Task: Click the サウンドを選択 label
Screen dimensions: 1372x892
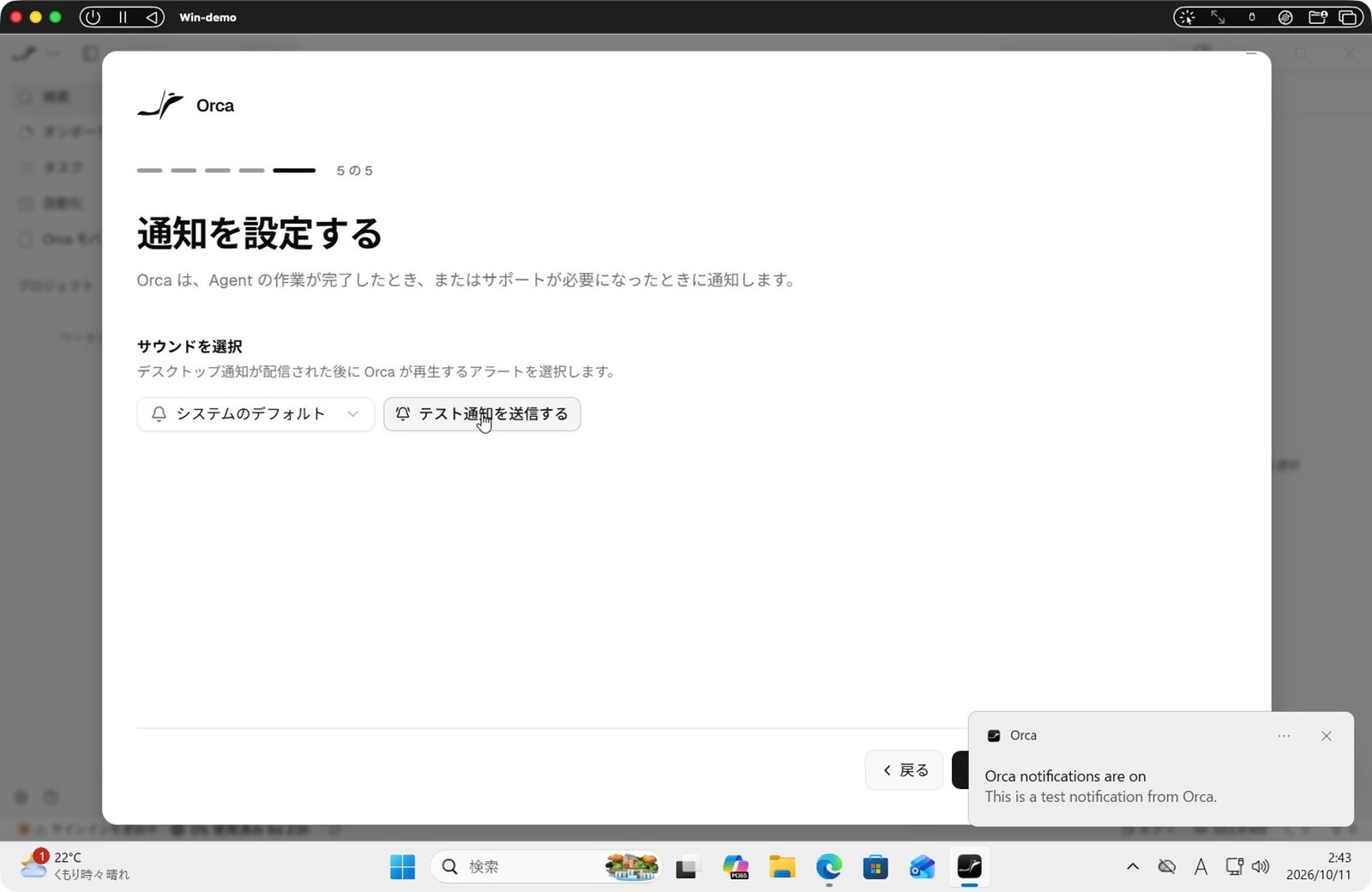Action: click(190, 347)
